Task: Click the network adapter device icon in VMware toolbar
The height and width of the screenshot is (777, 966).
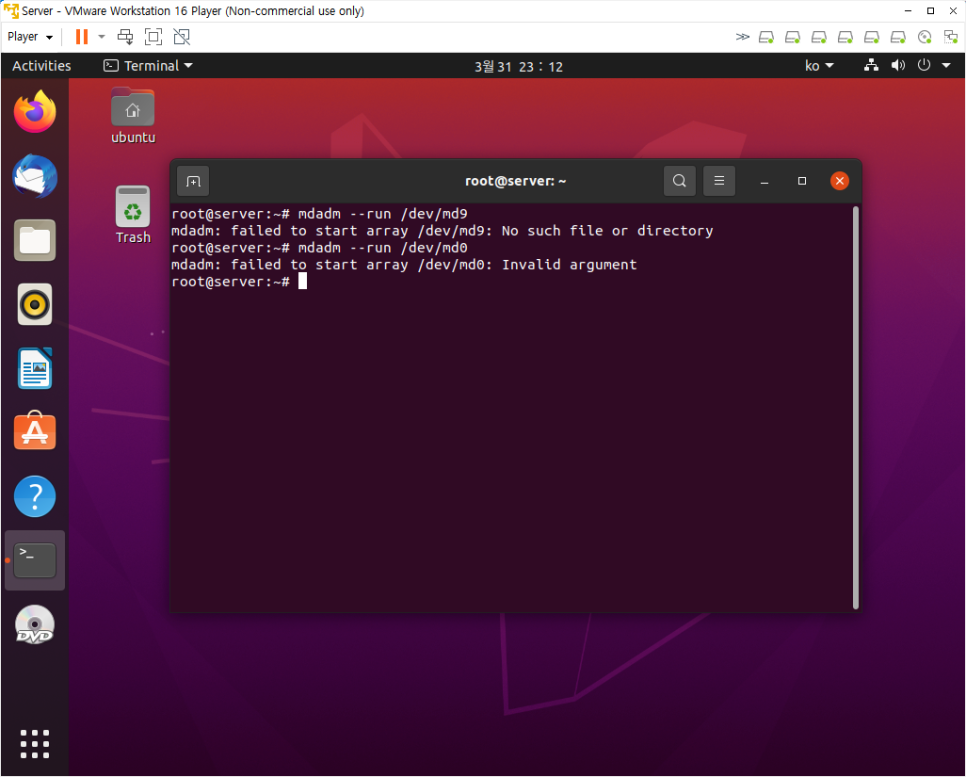Action: (951, 37)
